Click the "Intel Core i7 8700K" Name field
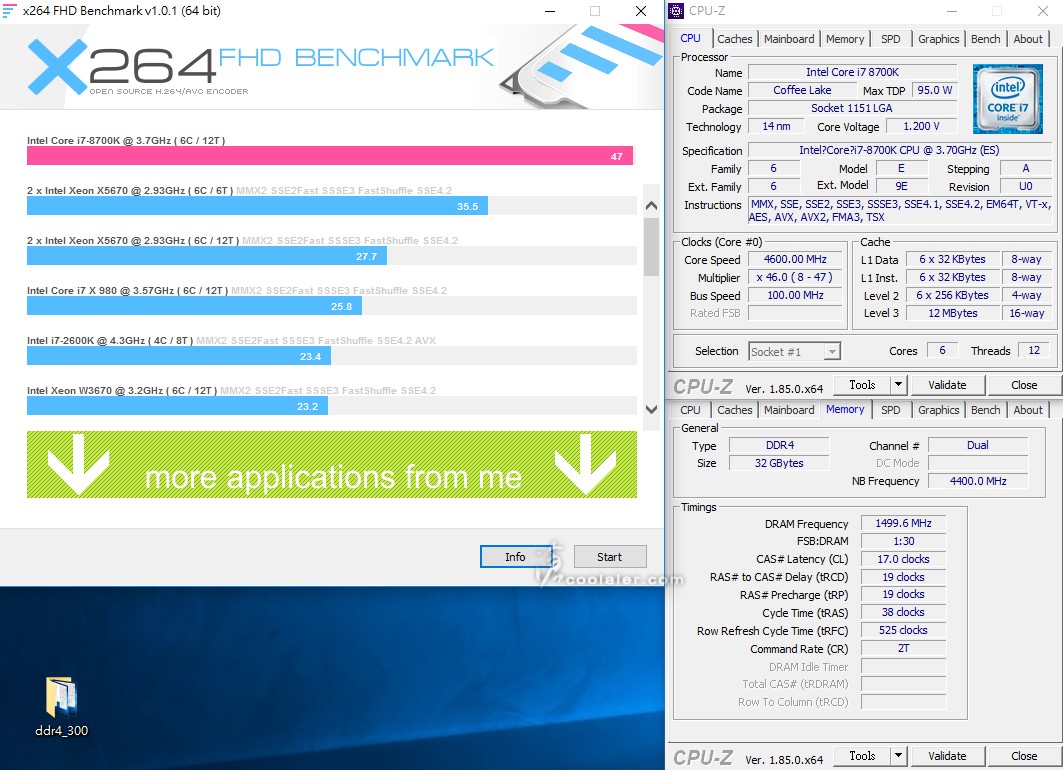Screen dimensions: 1063x770 click(x=852, y=72)
